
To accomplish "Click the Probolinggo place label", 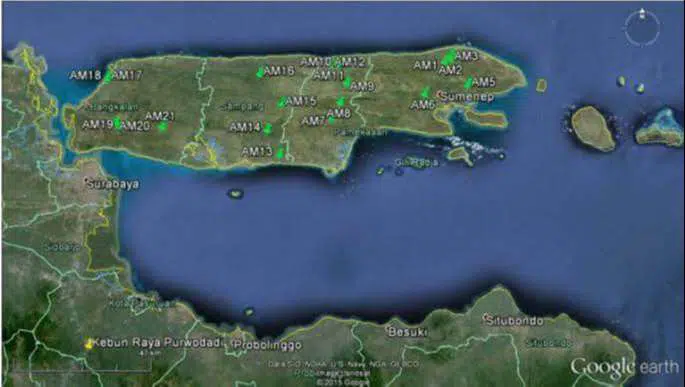I will 268,345.
